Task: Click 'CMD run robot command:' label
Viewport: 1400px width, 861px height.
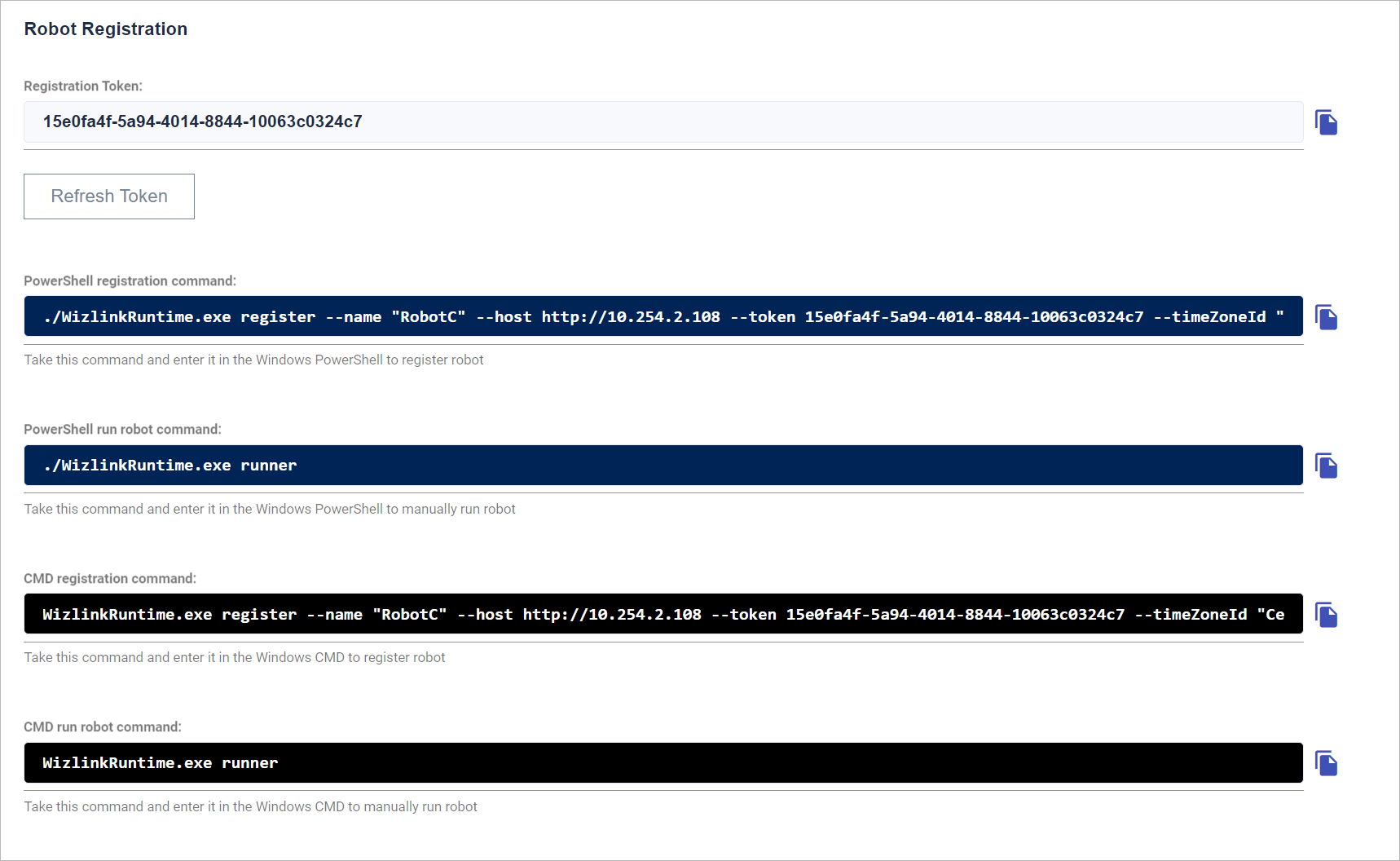Action: pyautogui.click(x=103, y=727)
